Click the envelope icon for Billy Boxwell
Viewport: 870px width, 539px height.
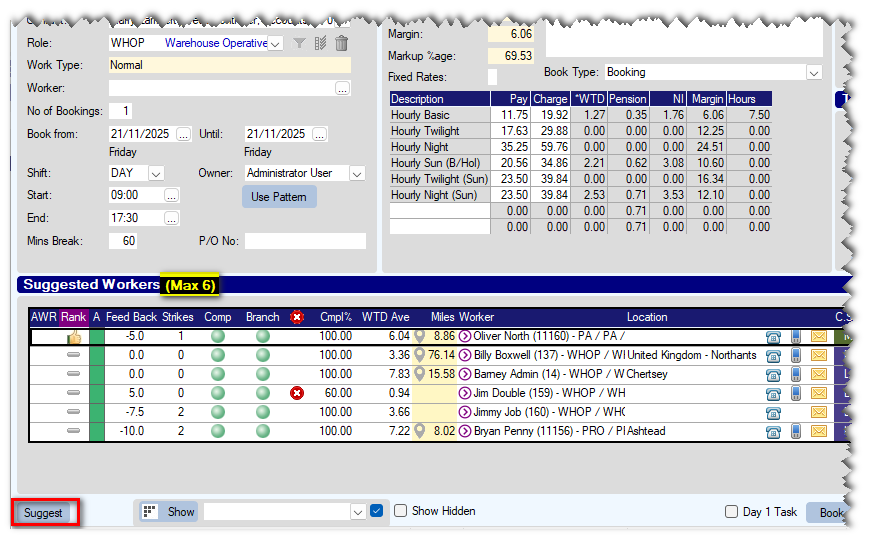[819, 355]
